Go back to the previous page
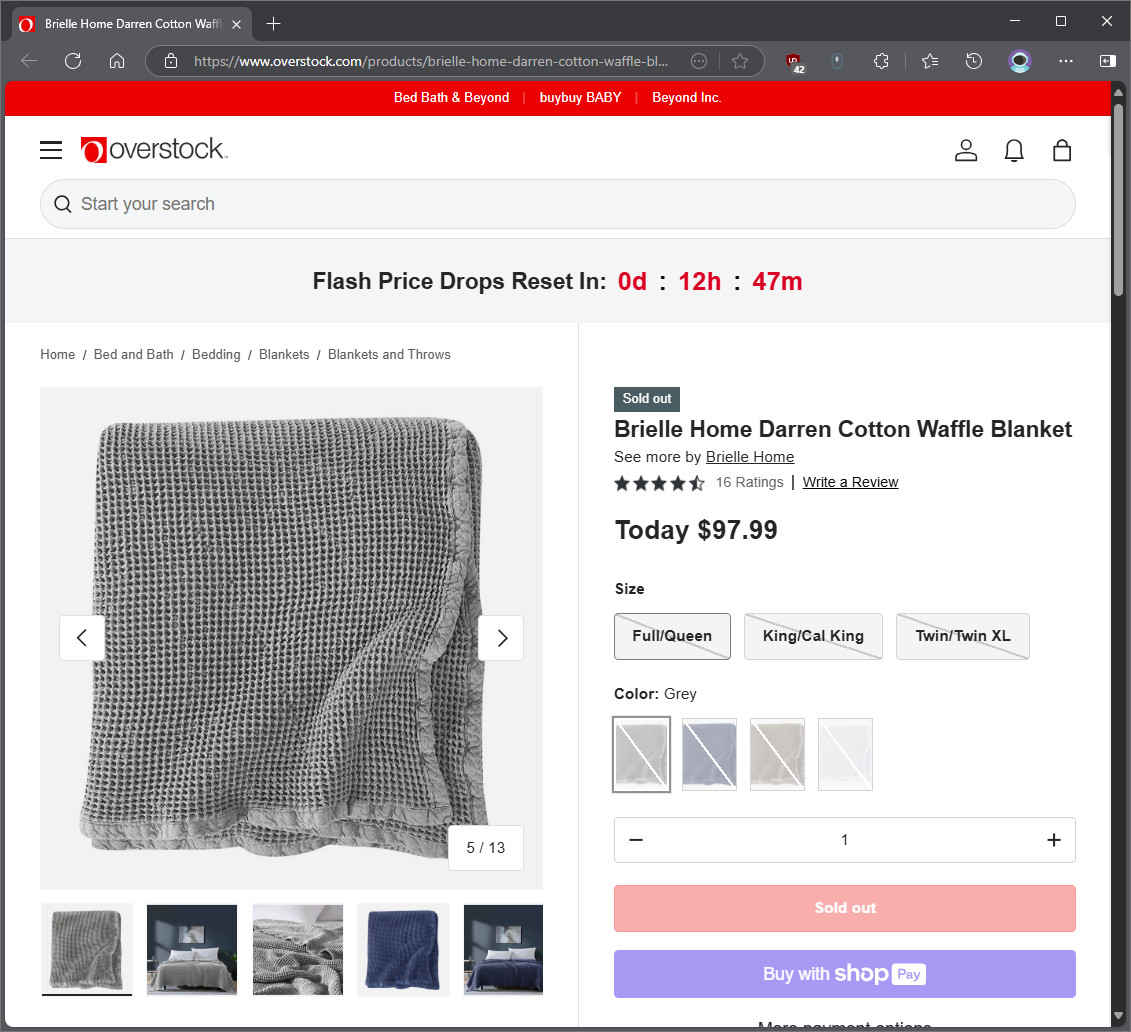Screen dimensions: 1131x1032 (x=29, y=61)
